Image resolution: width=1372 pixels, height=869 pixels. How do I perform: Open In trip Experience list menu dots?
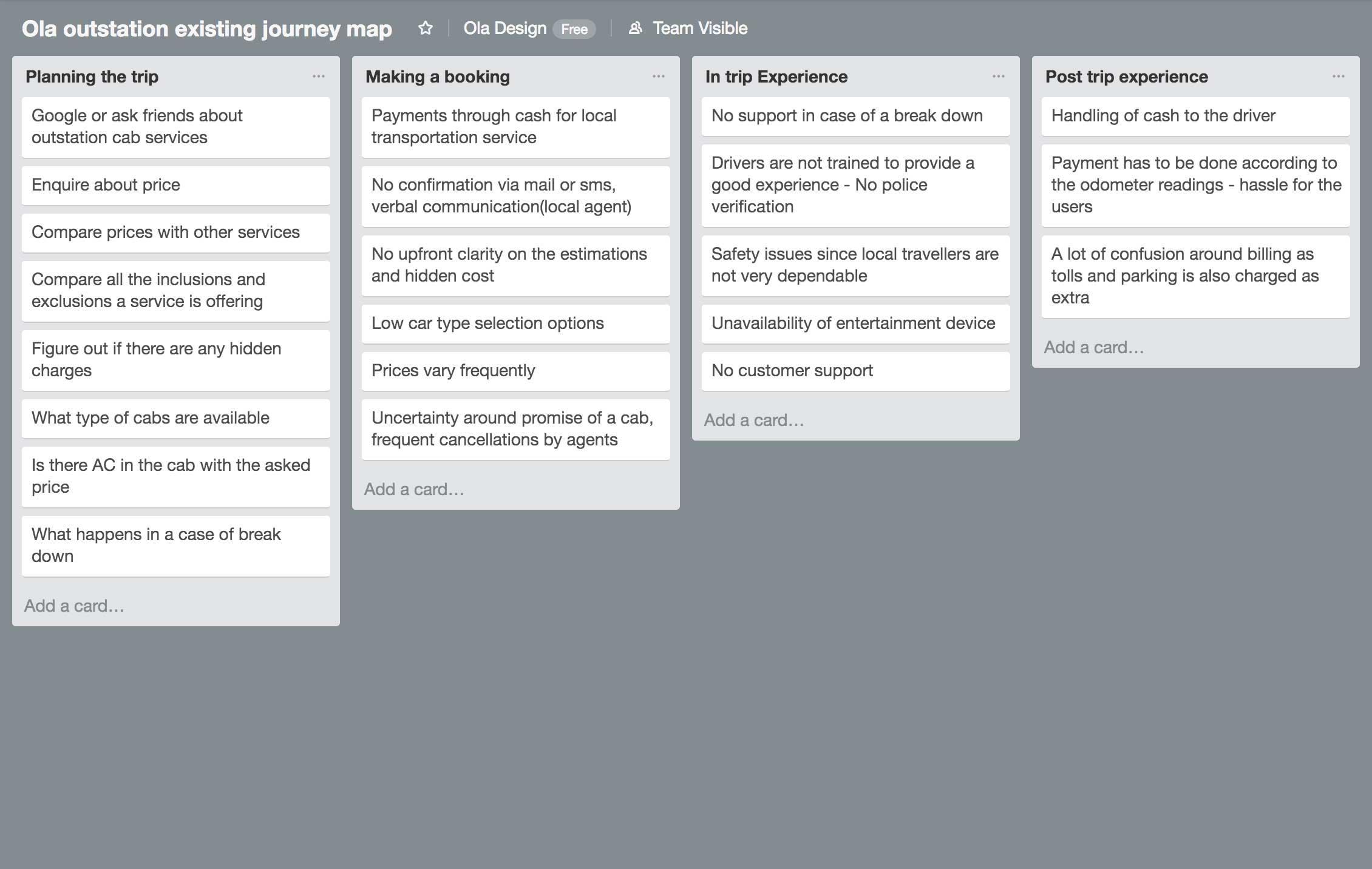tap(999, 76)
